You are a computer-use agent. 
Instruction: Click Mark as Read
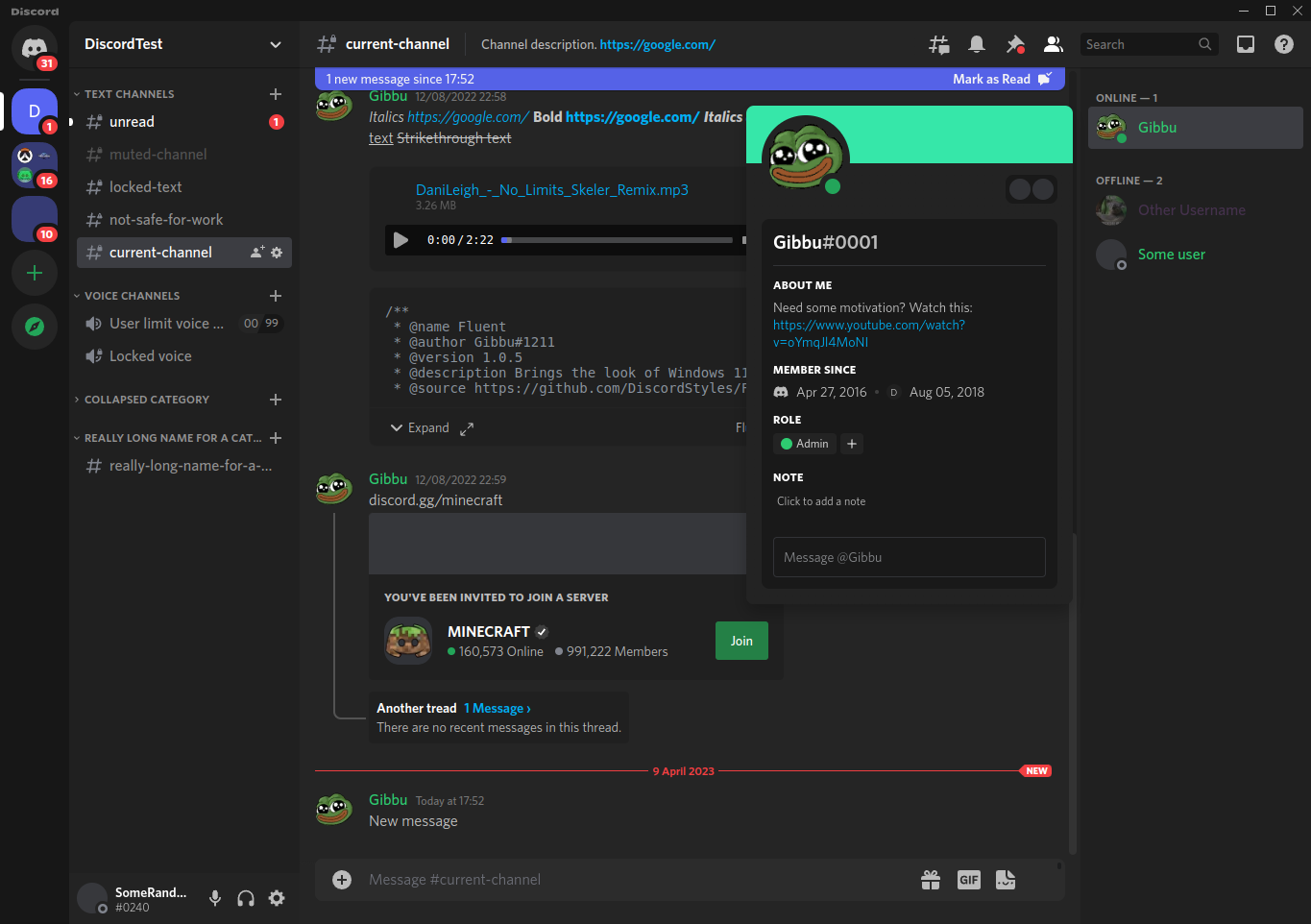coord(1001,79)
